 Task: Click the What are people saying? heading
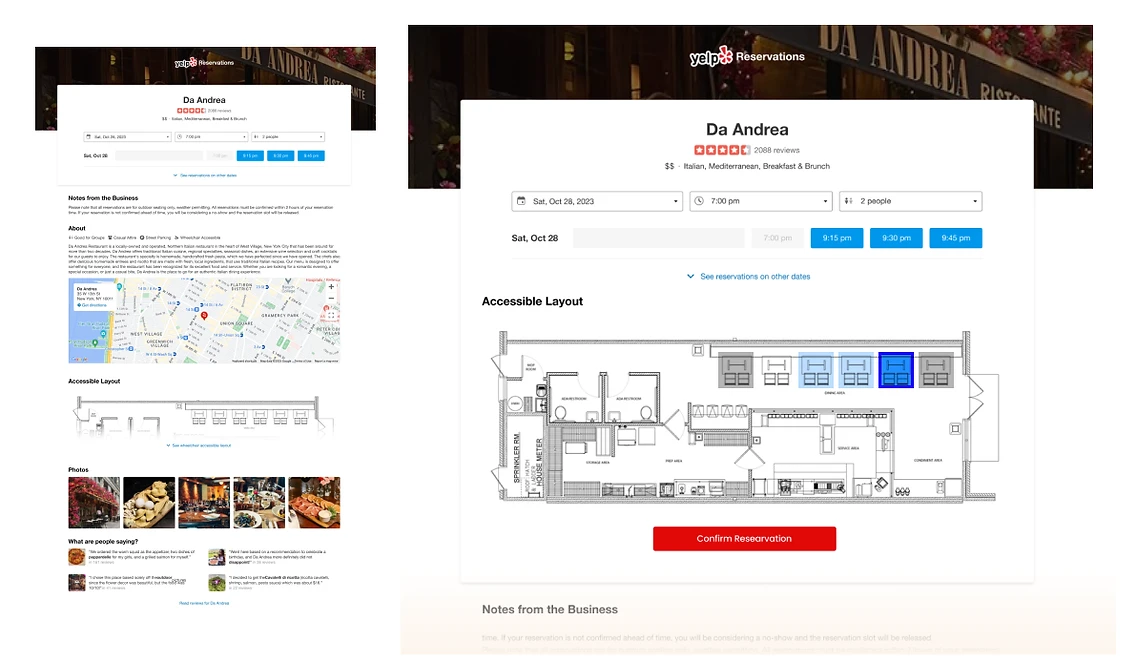click(x=103, y=541)
